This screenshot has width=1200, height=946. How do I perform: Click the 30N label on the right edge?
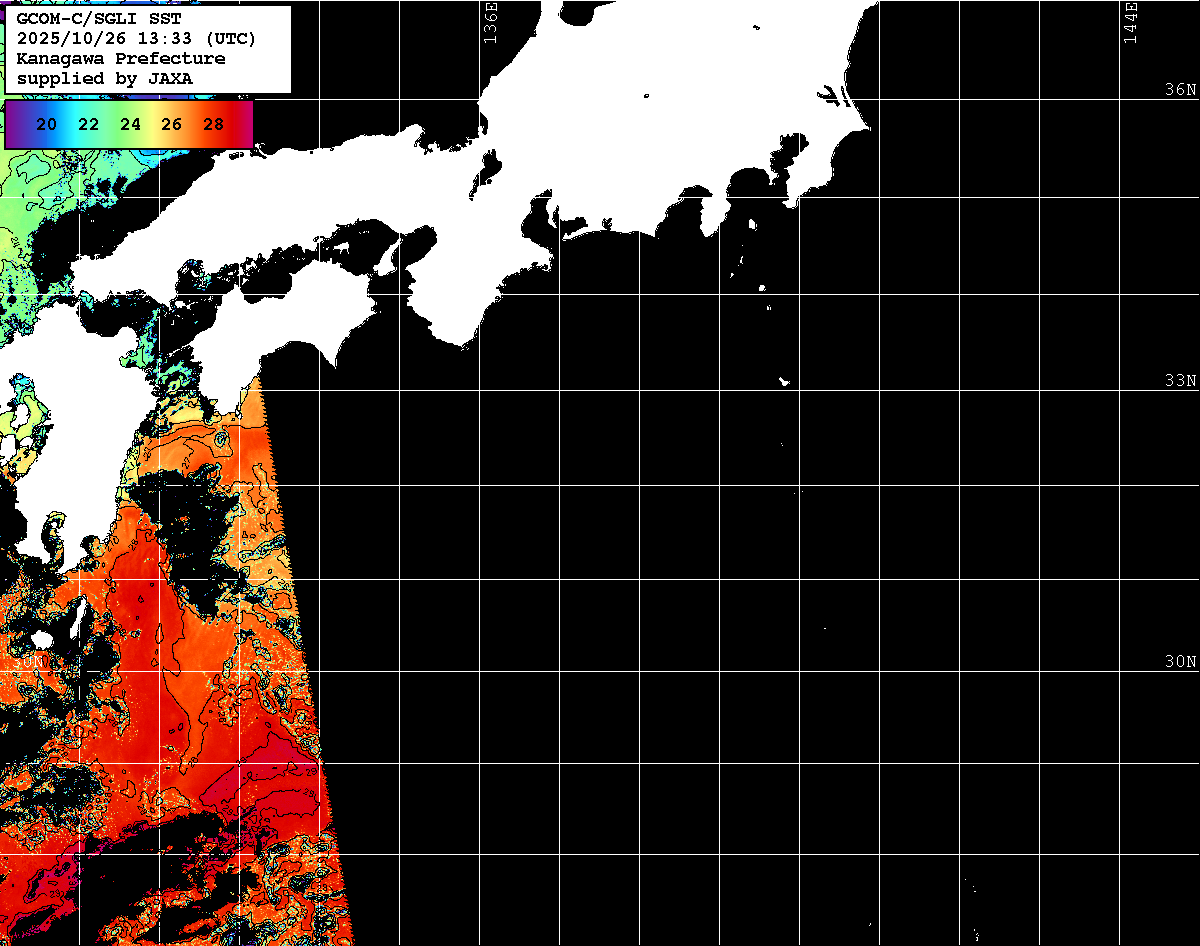[1180, 661]
